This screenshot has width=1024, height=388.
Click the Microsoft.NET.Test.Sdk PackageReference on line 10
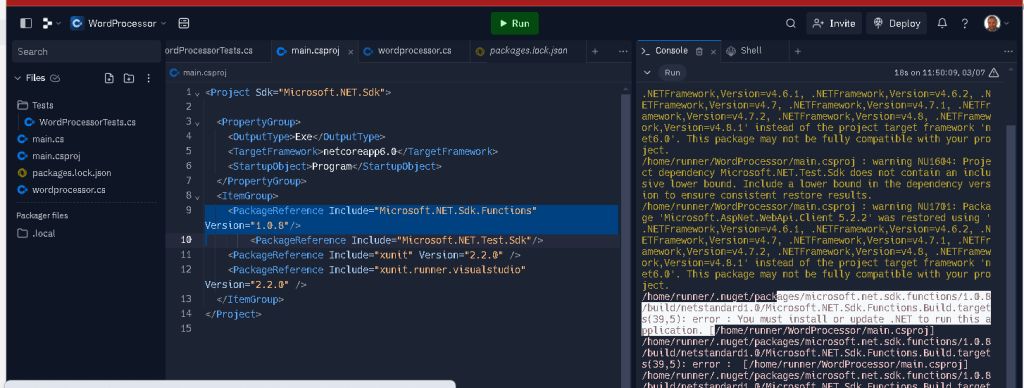click(x=397, y=240)
